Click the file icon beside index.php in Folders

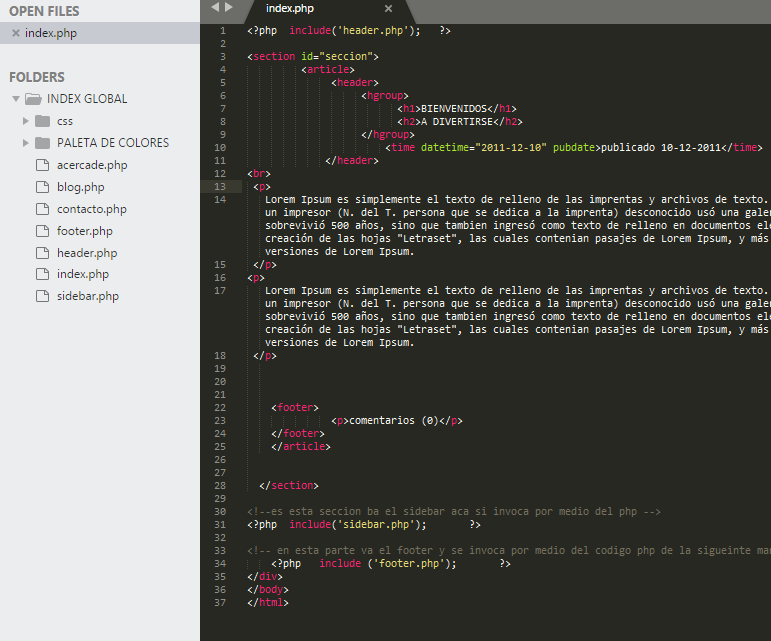pyautogui.click(x=43, y=274)
